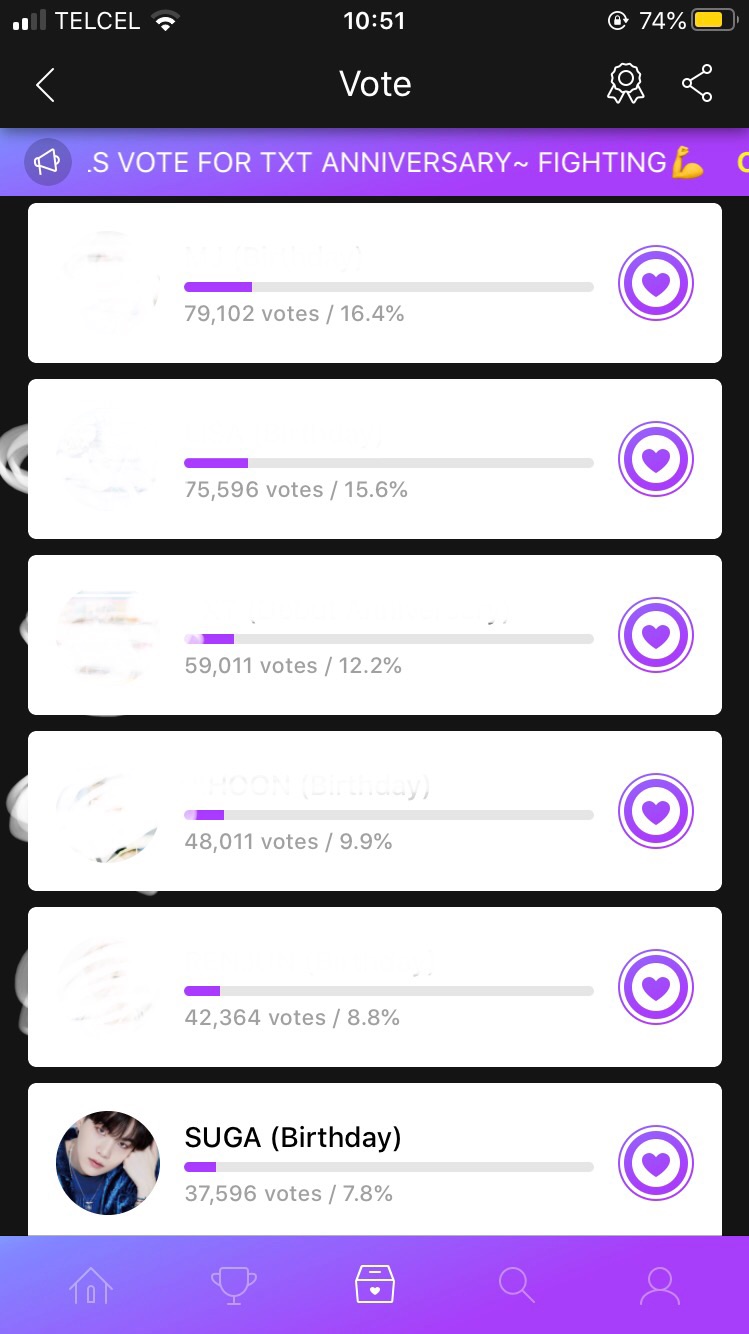Vote heart for 75,596 votes entry

(x=655, y=460)
